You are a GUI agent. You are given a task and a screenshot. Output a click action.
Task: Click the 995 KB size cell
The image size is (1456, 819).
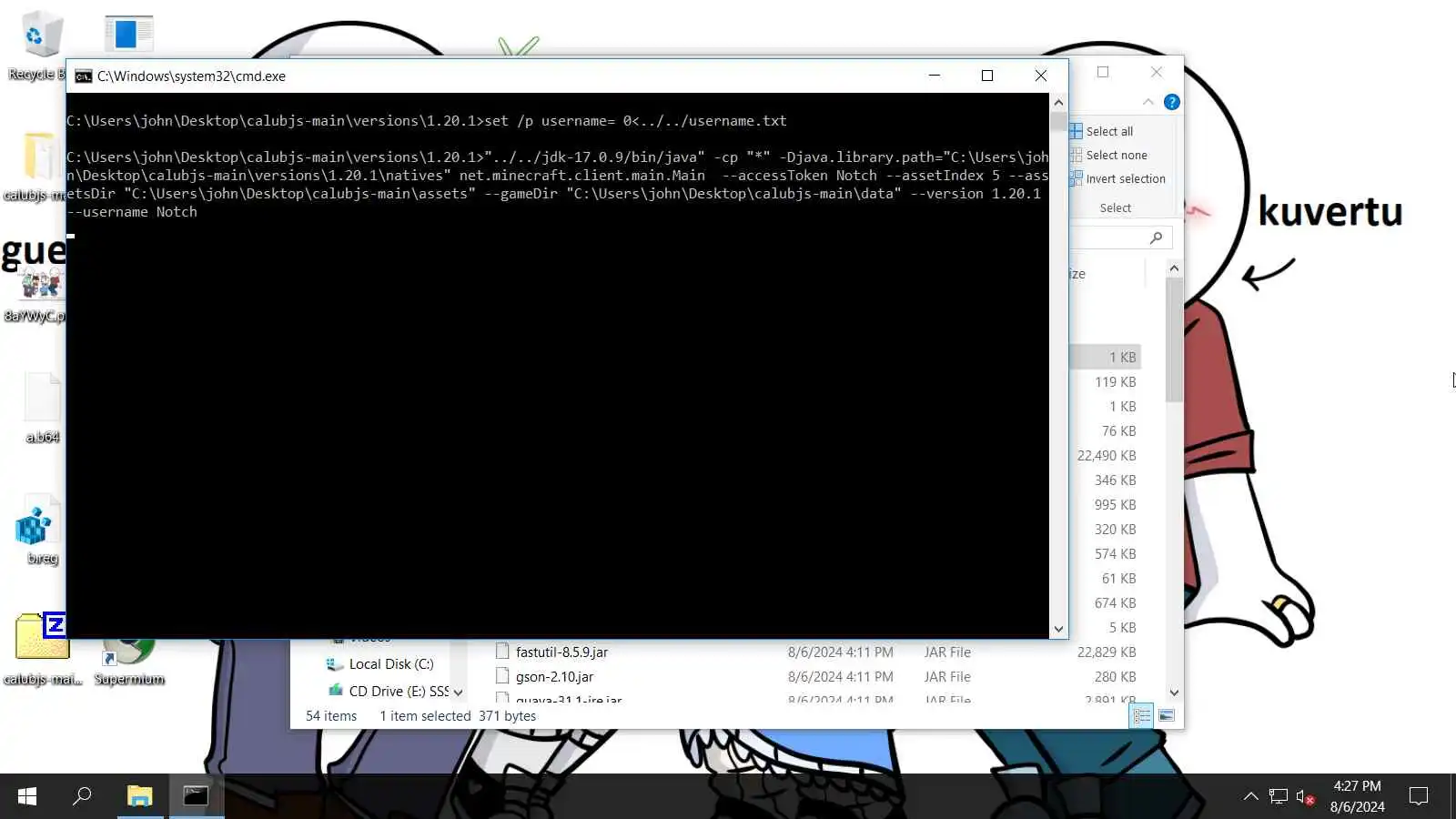click(x=1116, y=504)
